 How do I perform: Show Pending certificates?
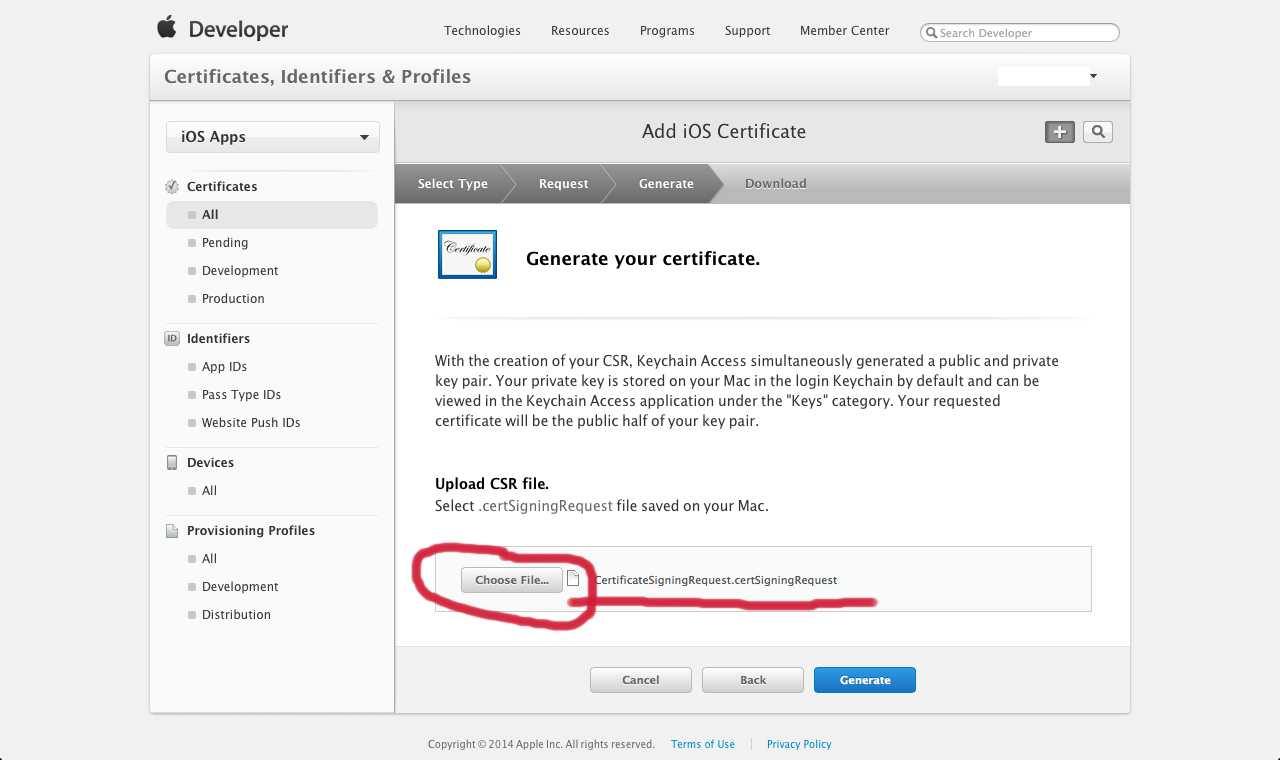(225, 243)
